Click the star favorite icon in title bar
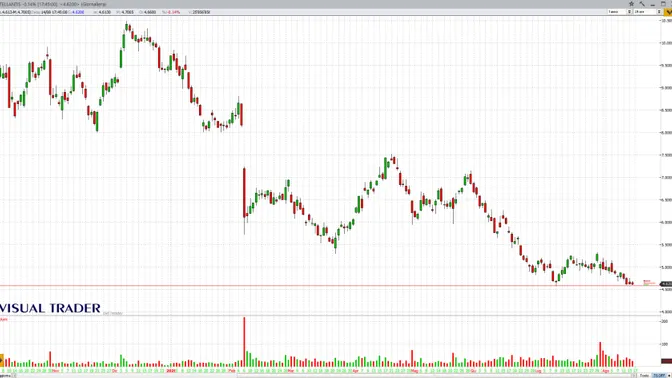The height and width of the screenshot is (378, 672). (631, 3)
